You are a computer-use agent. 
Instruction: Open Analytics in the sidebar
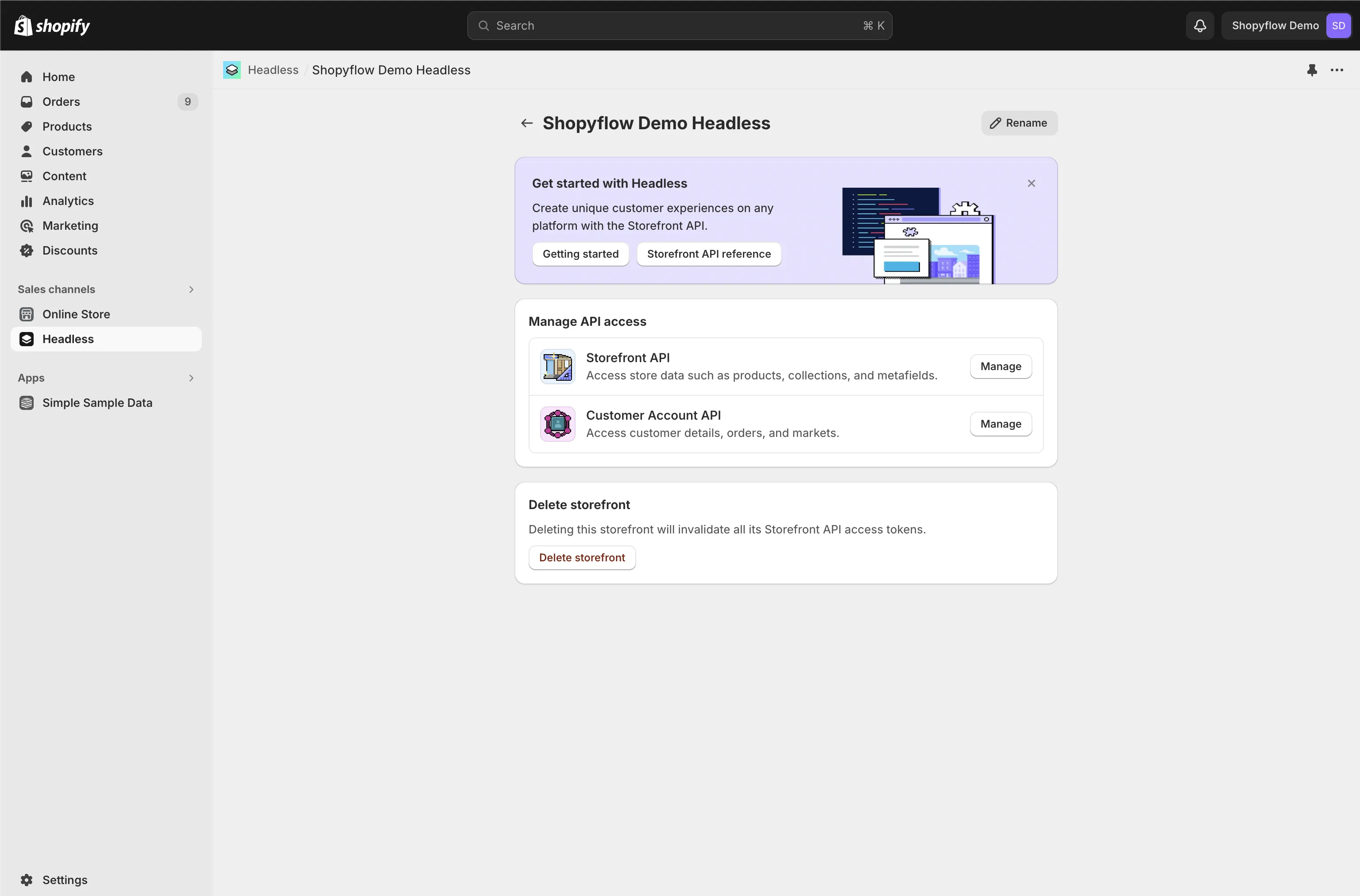tap(106, 201)
